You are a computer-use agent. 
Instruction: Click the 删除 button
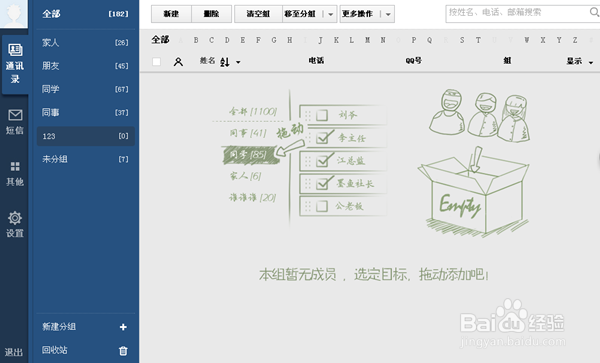coord(211,14)
